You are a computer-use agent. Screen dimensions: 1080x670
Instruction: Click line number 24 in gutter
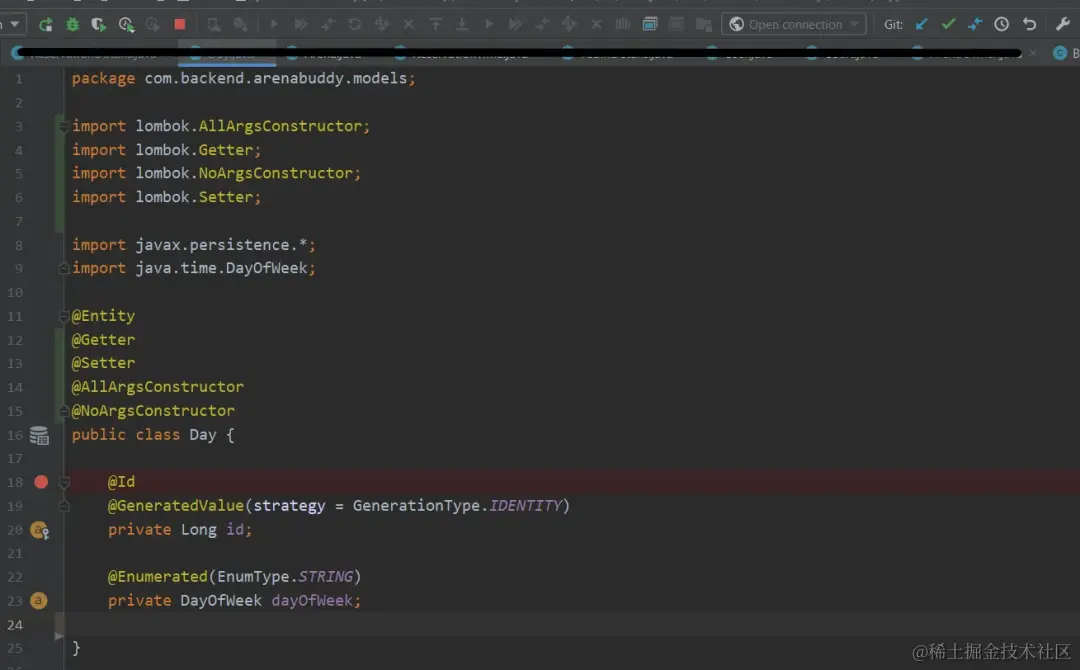coord(15,625)
